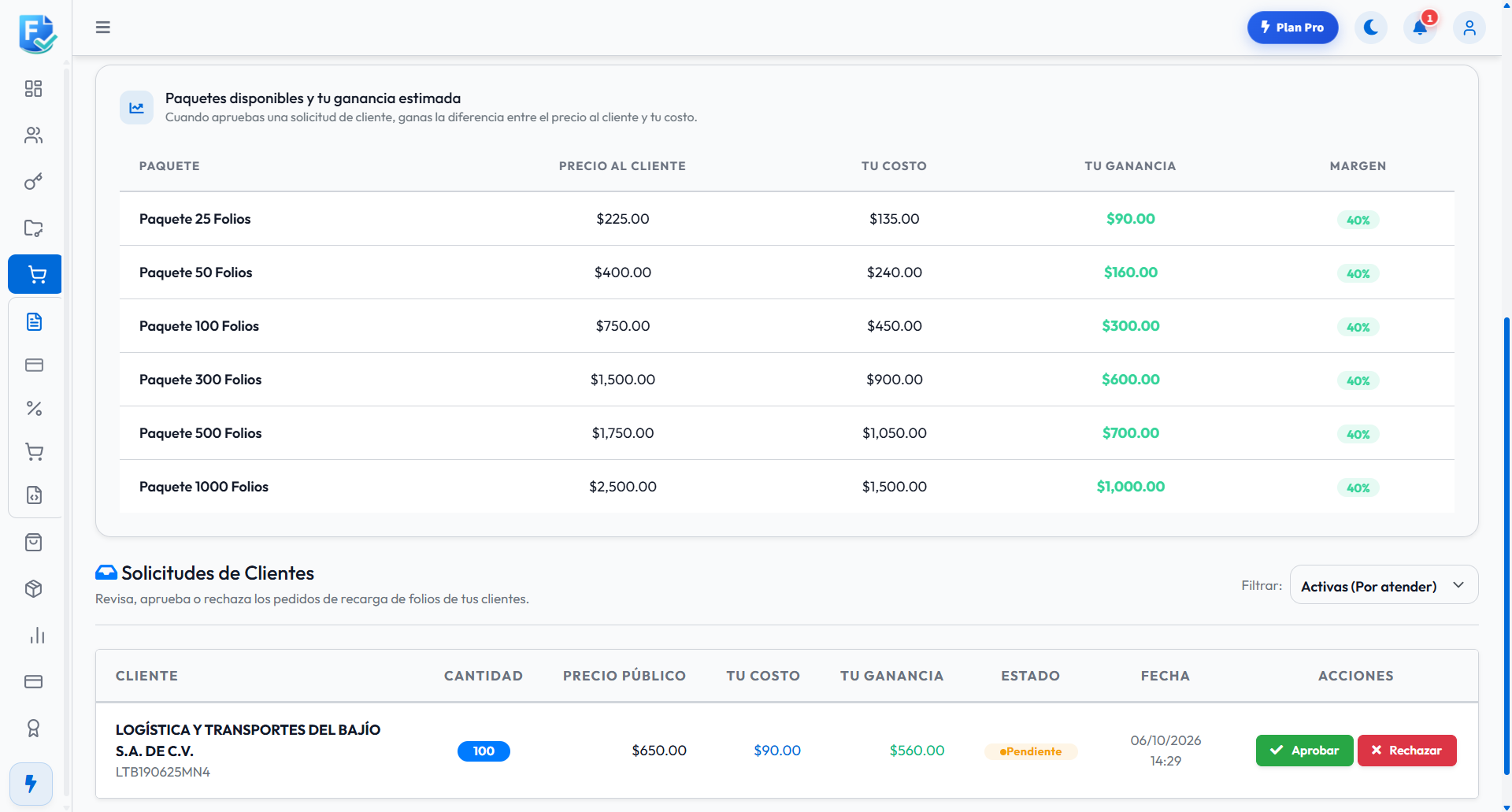The height and width of the screenshot is (812, 1512).
Task: Click the Pendiente status badge
Action: [x=1031, y=751]
